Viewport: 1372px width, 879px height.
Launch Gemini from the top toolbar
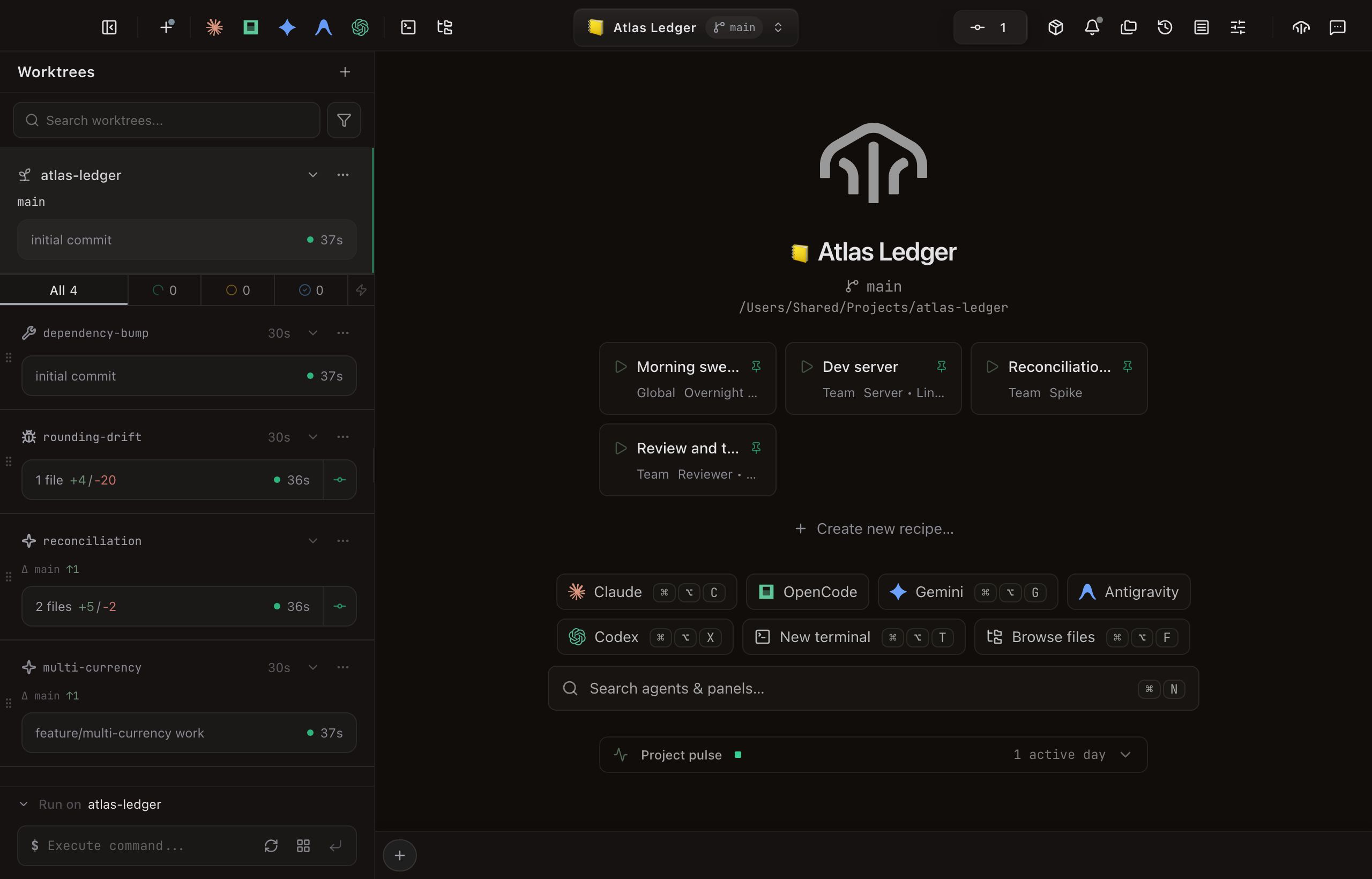pos(287,27)
